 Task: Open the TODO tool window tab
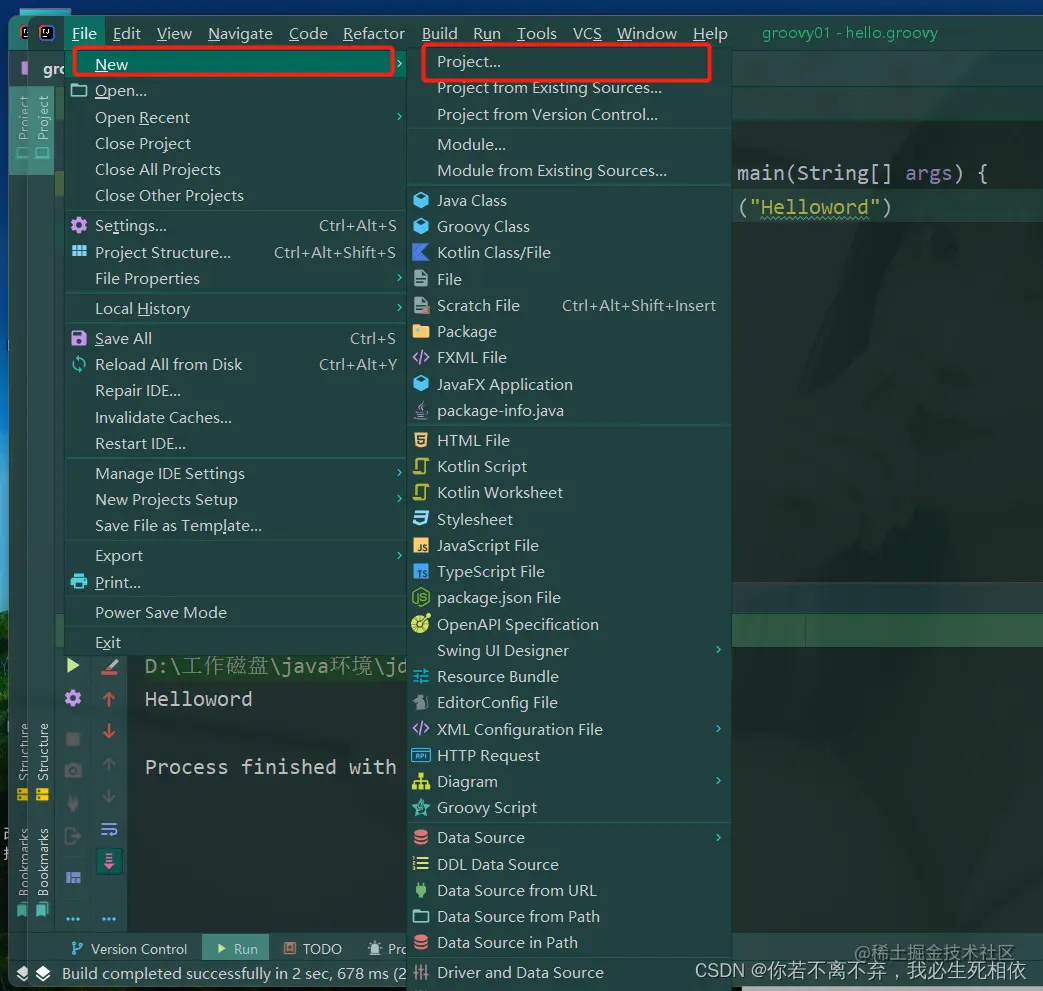click(313, 949)
